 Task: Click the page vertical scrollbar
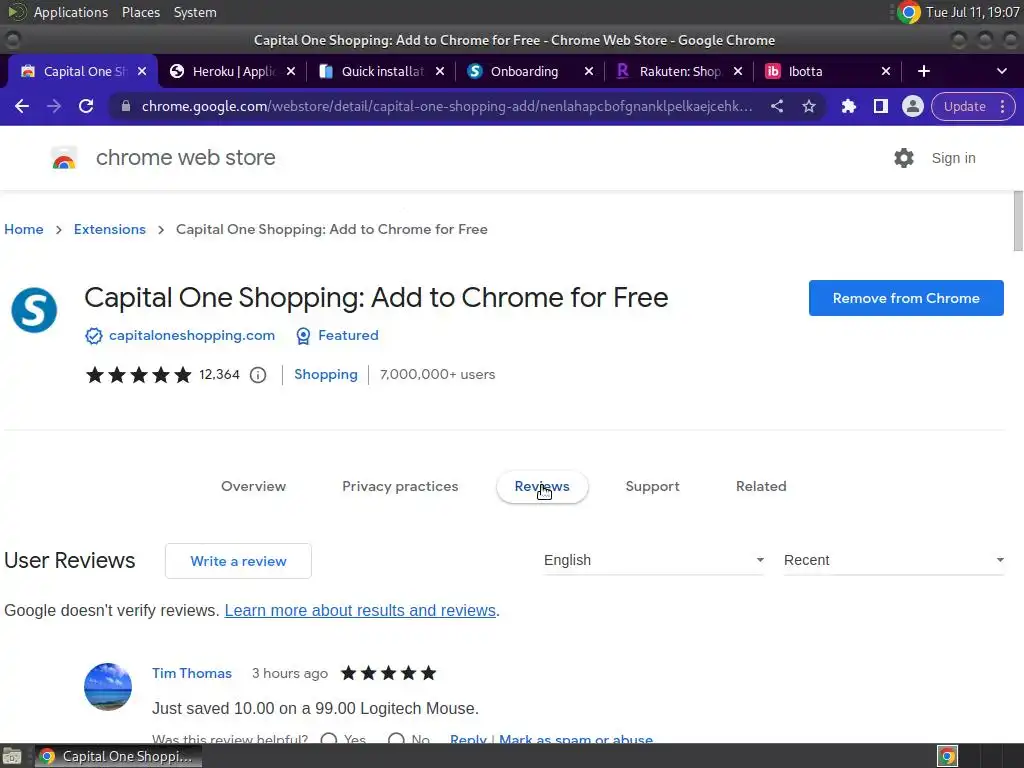pos(1017,221)
